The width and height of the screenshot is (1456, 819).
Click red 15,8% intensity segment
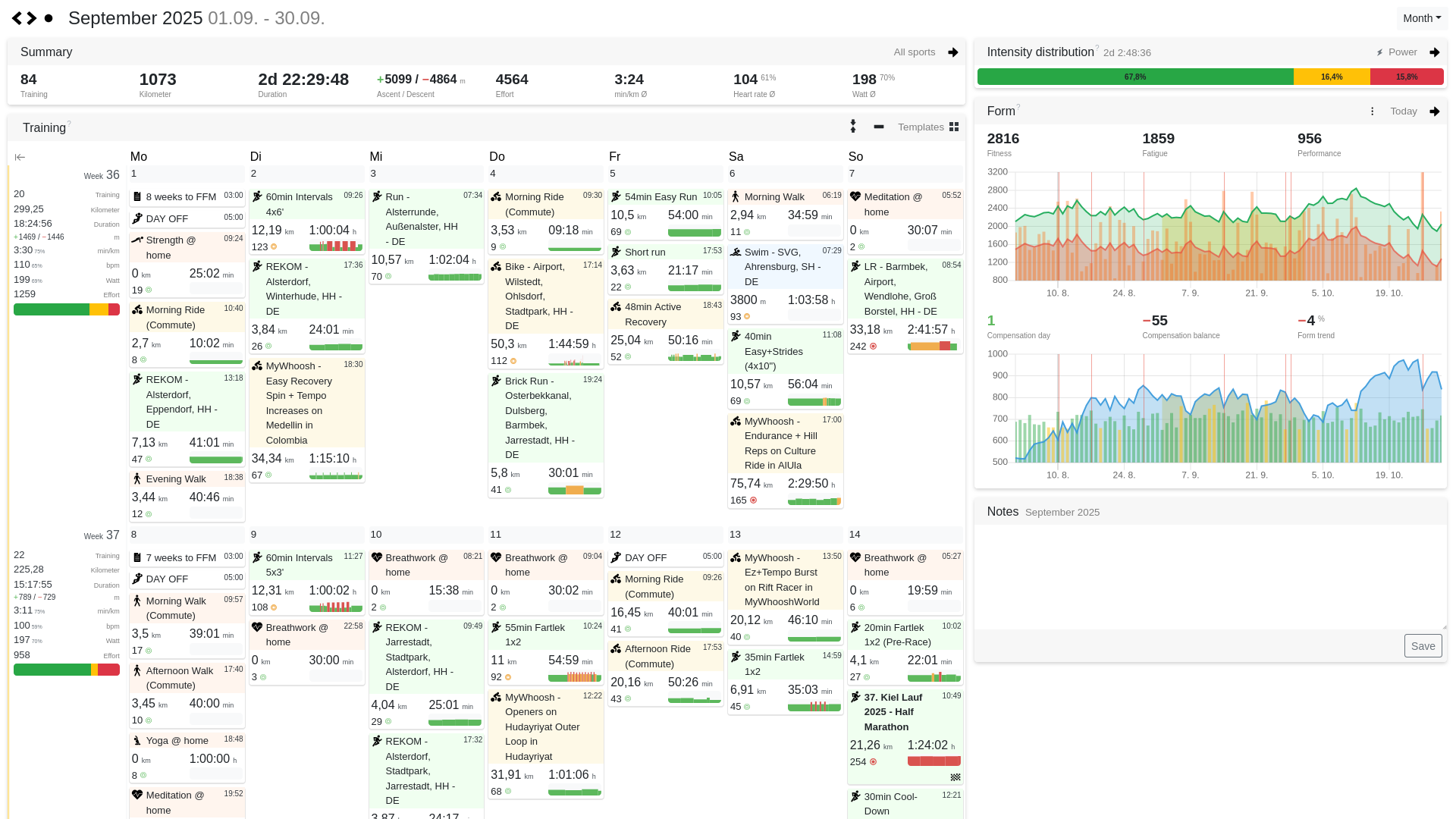pos(1407,77)
